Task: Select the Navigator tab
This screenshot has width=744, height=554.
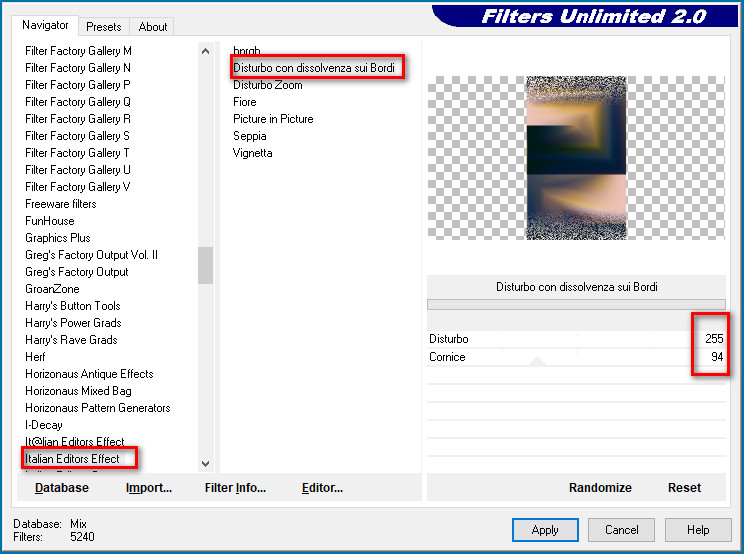Action: click(x=46, y=26)
